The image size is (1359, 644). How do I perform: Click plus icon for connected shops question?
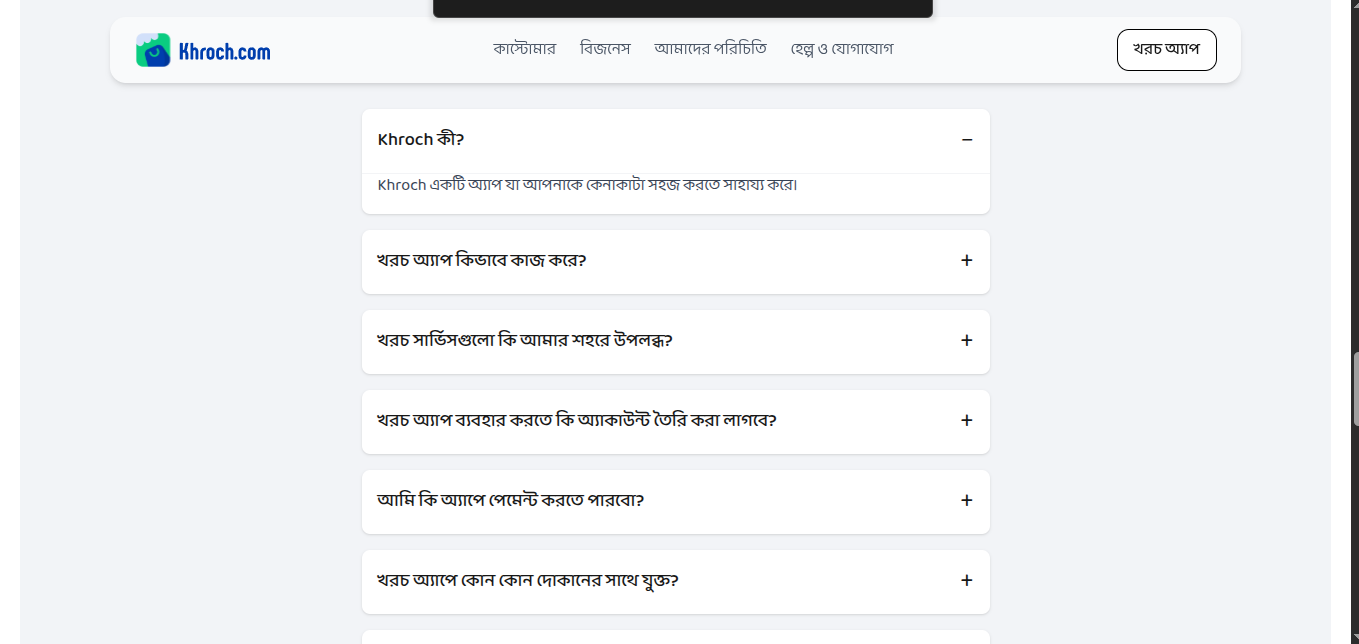pyautogui.click(x=967, y=580)
